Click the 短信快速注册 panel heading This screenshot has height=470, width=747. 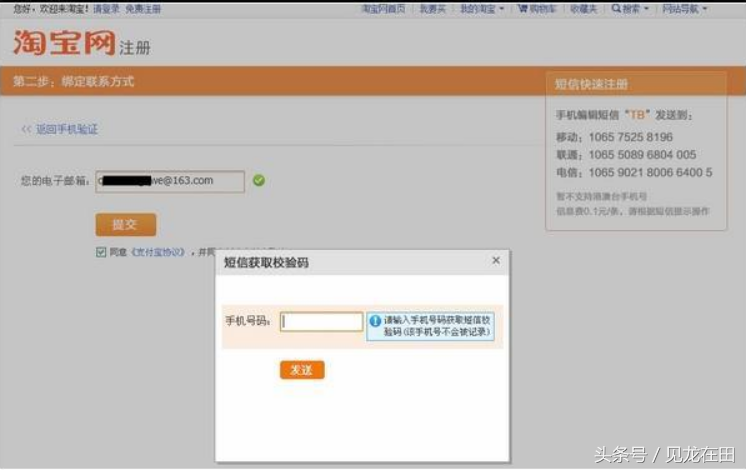click(591, 84)
